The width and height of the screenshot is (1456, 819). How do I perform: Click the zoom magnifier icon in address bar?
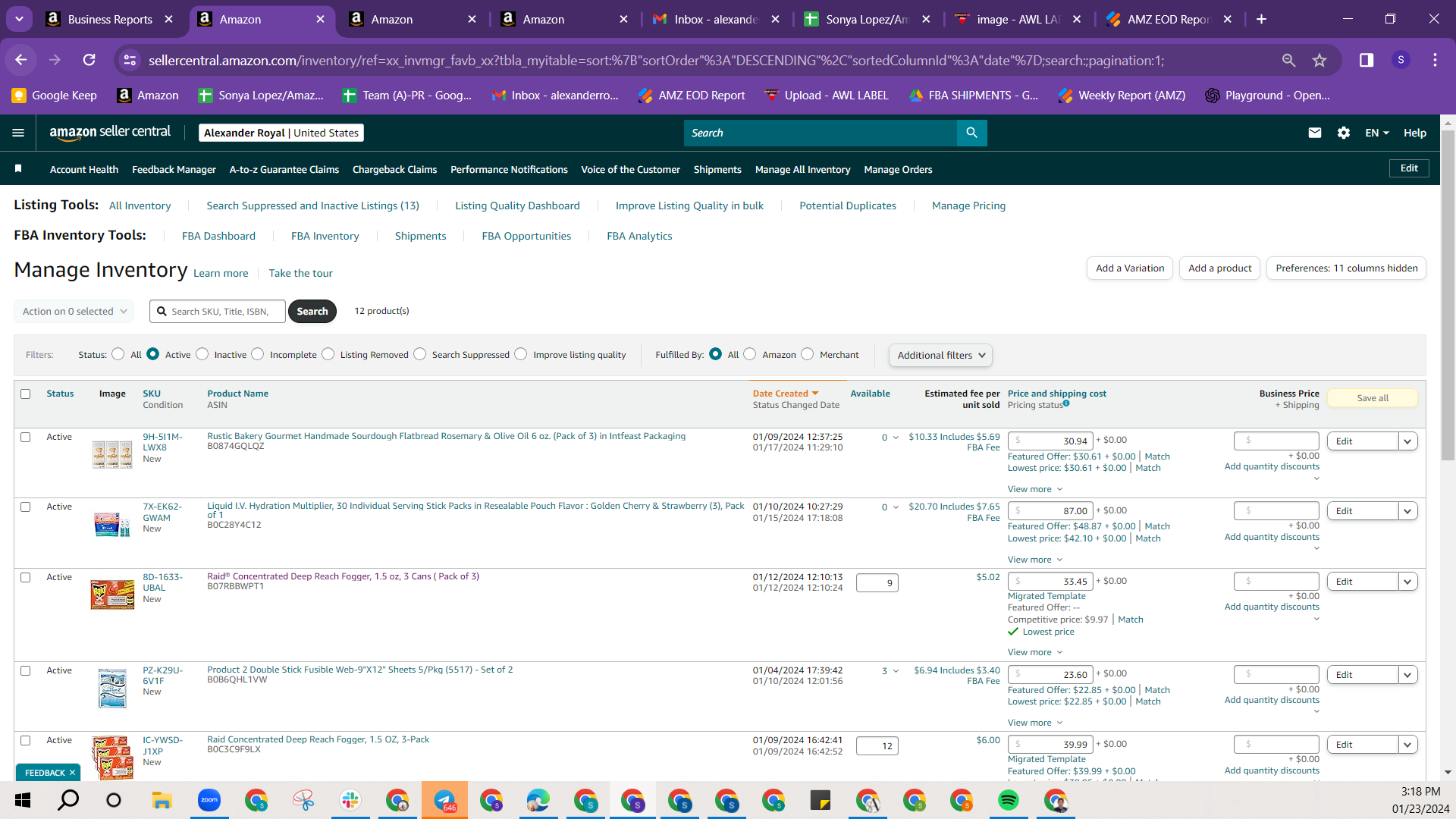(x=1288, y=60)
